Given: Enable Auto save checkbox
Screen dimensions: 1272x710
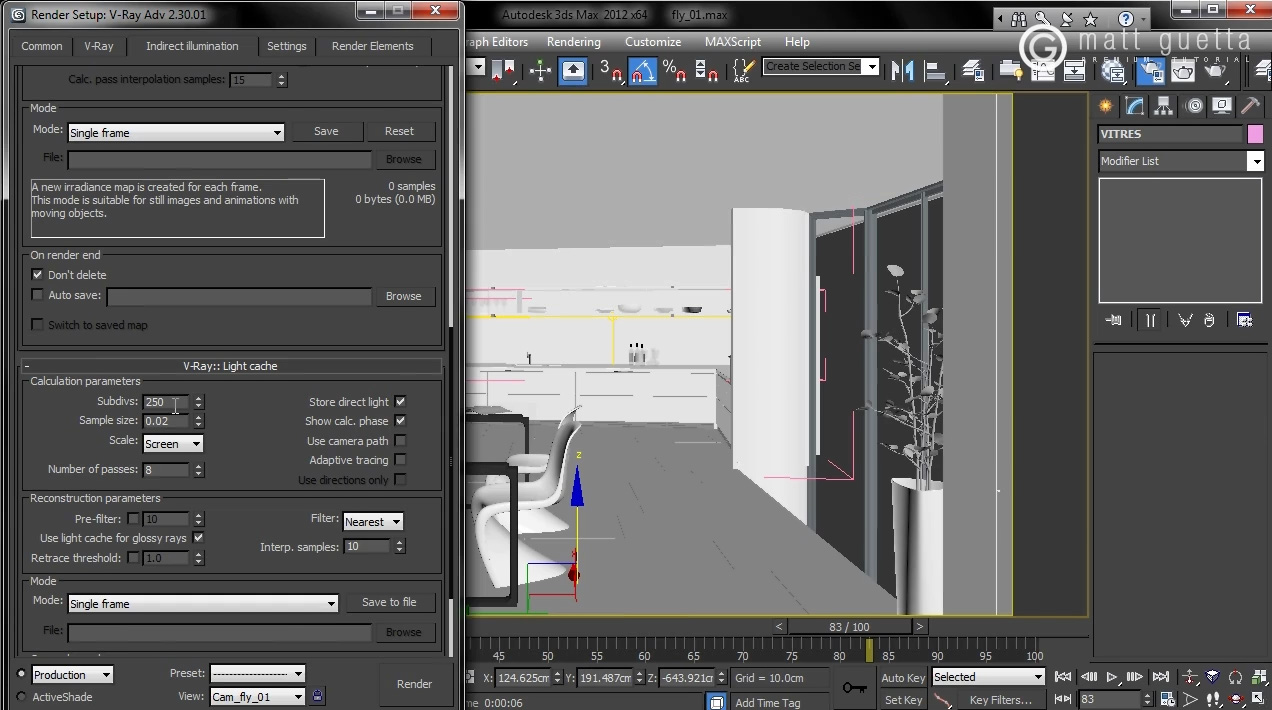Looking at the screenshot, I should [38, 295].
